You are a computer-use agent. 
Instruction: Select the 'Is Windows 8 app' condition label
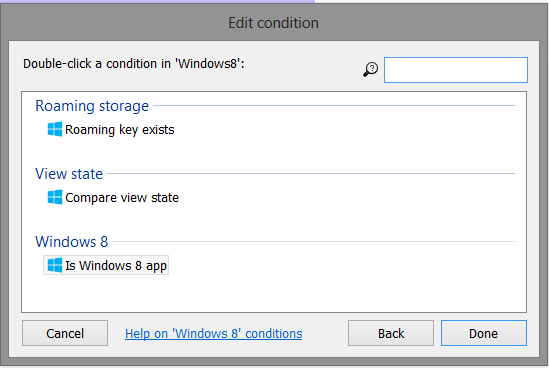116,266
